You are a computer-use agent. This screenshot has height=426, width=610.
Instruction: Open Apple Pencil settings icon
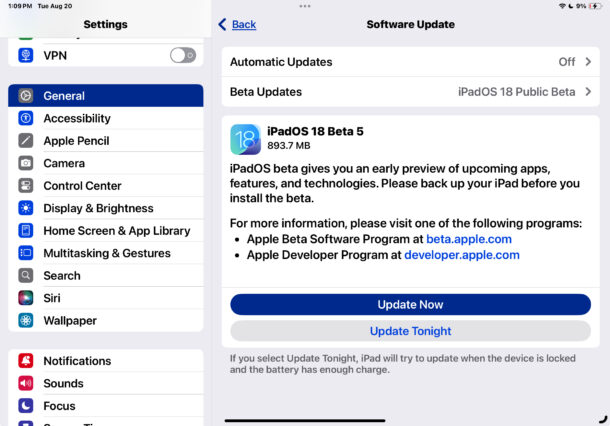[x=26, y=141]
